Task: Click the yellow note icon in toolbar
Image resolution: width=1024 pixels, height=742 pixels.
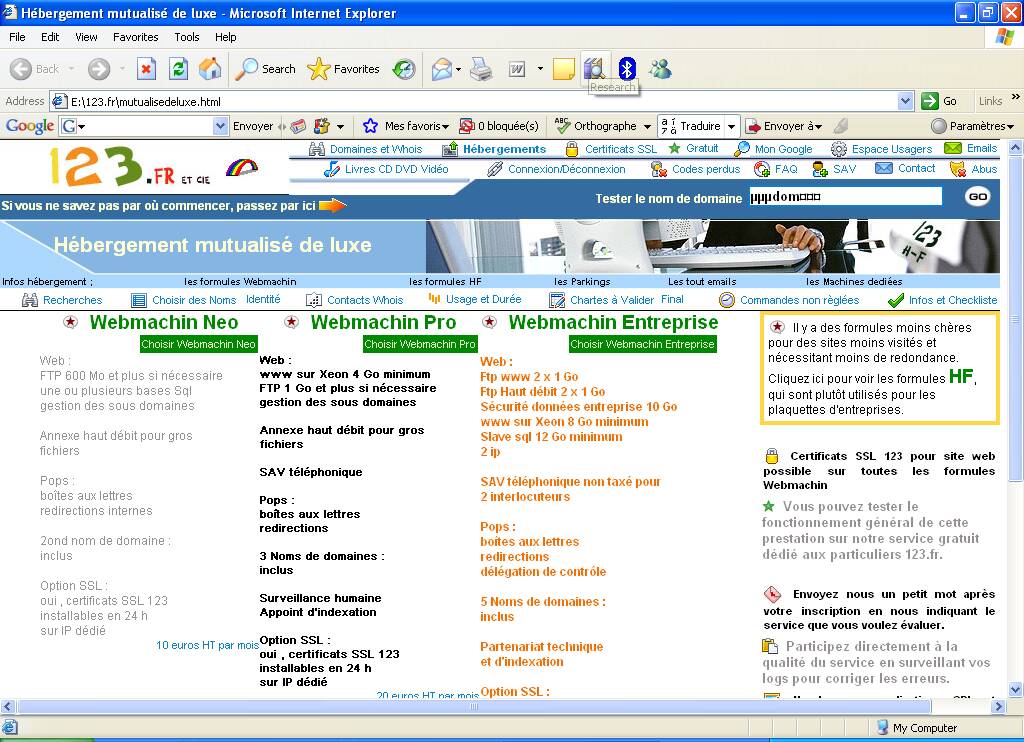Action: coord(564,69)
